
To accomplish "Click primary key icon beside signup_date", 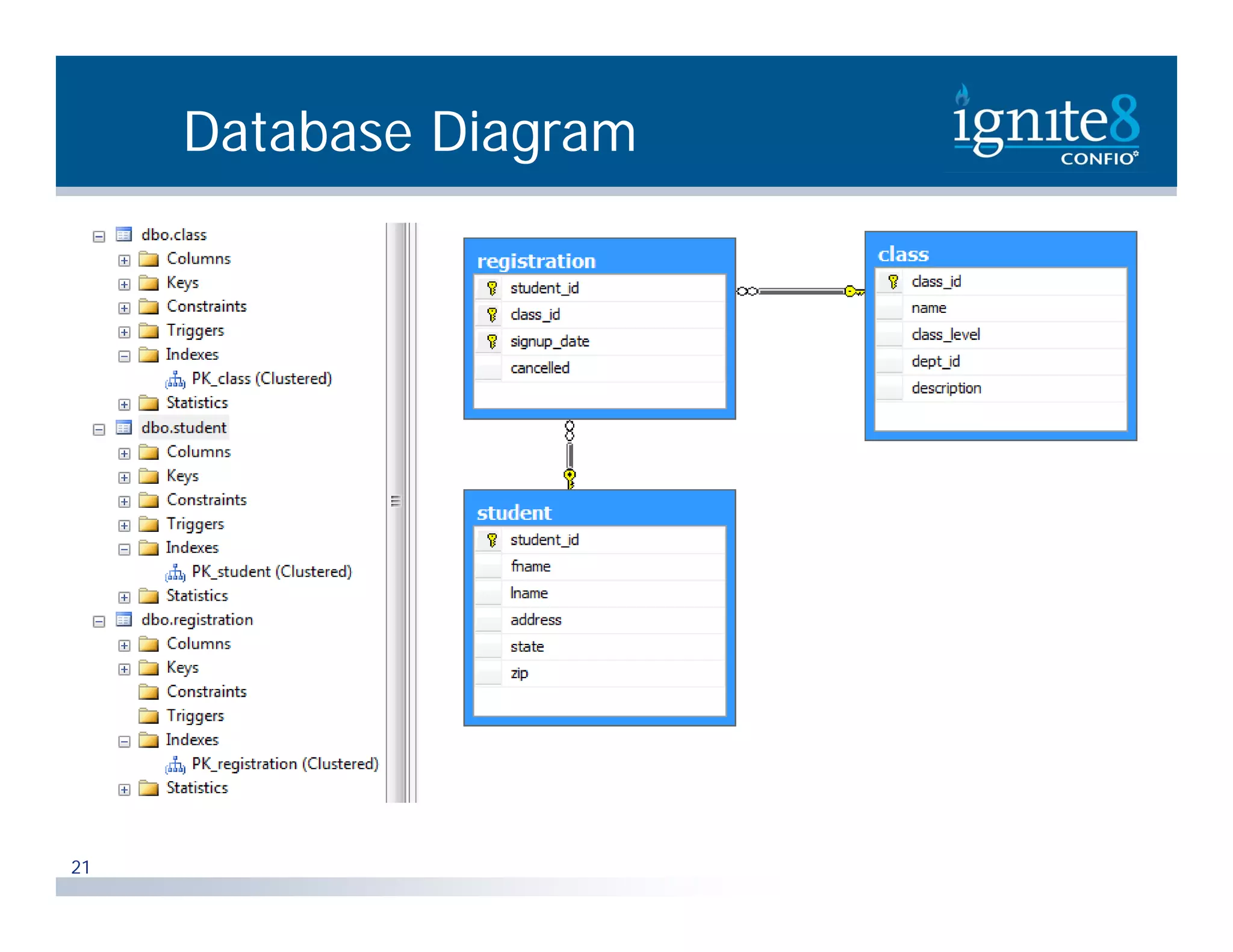I will (x=492, y=342).
